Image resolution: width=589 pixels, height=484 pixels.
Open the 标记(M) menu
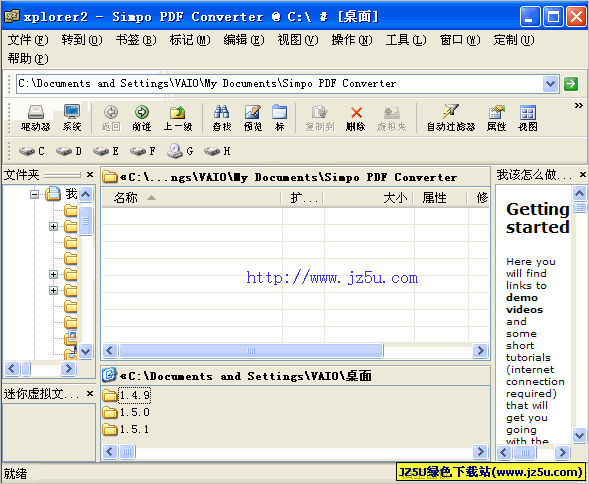tap(190, 40)
